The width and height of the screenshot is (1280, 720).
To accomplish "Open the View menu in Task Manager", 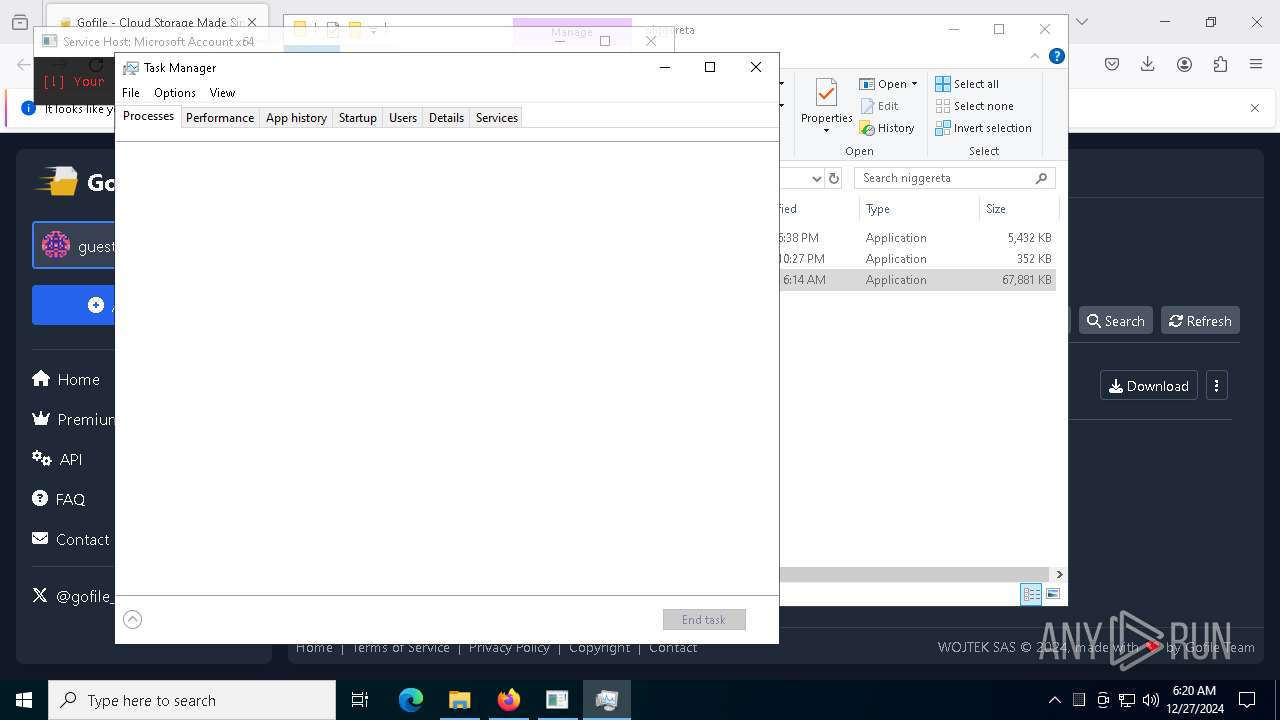I will coord(222,92).
